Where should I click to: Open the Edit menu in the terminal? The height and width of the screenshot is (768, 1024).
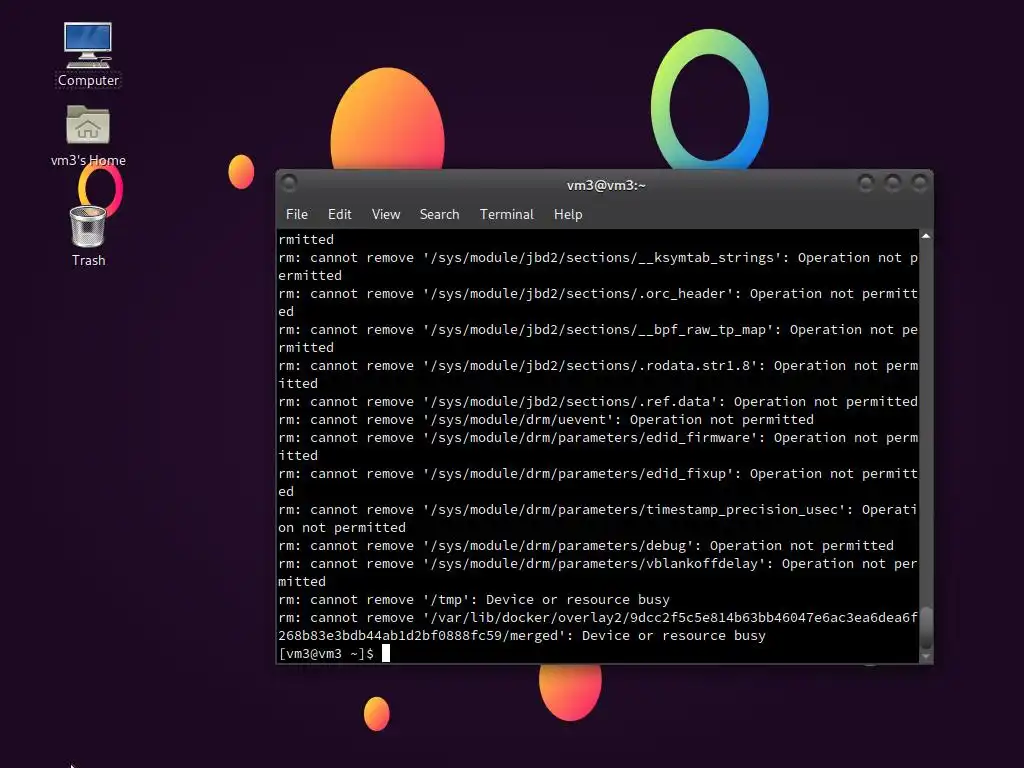340,214
